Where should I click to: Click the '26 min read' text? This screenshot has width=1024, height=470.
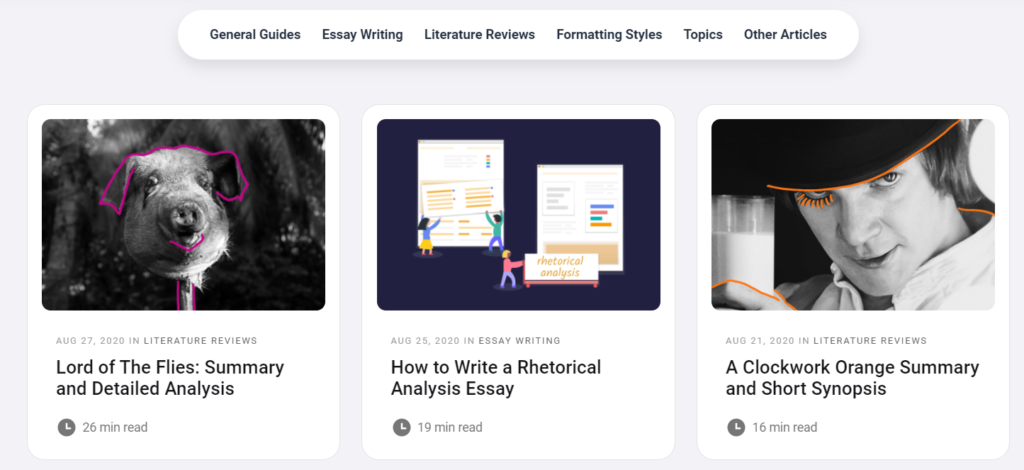[115, 428]
